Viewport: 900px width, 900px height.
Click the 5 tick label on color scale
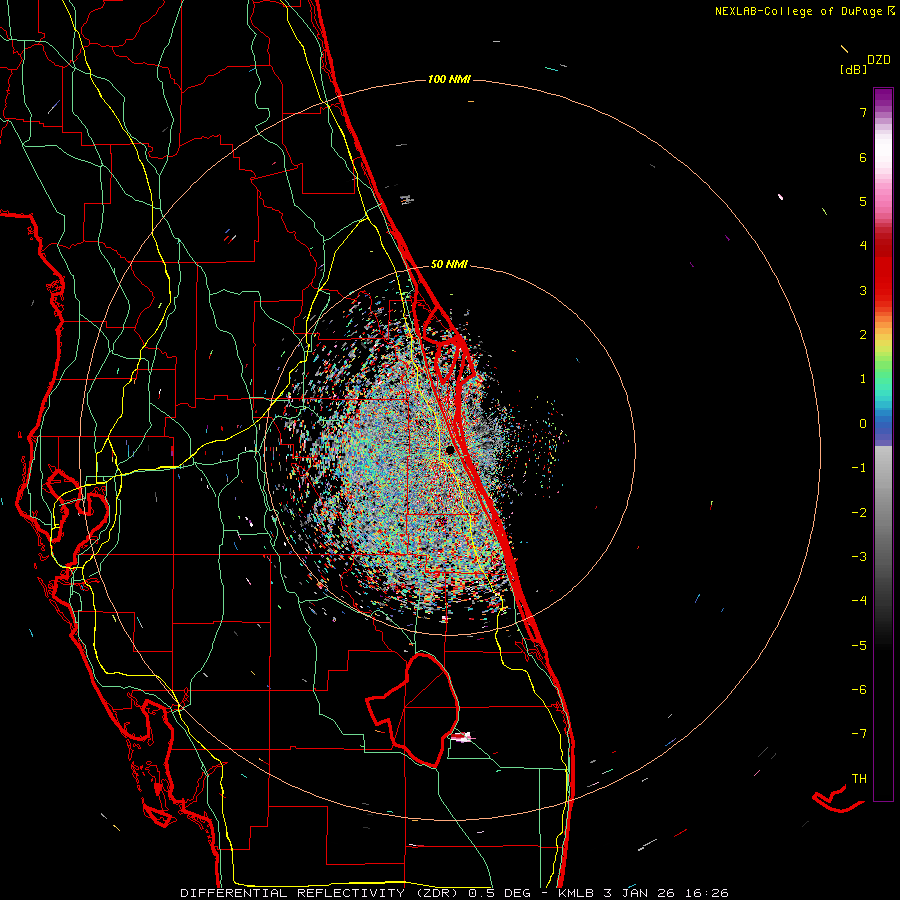(863, 201)
